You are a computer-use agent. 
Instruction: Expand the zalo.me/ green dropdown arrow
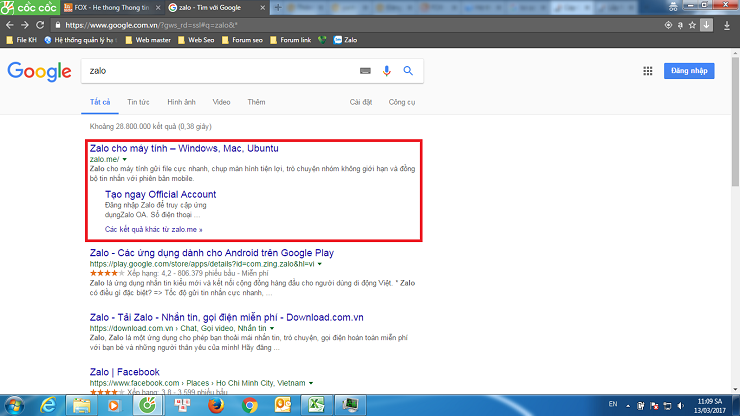click(125, 160)
